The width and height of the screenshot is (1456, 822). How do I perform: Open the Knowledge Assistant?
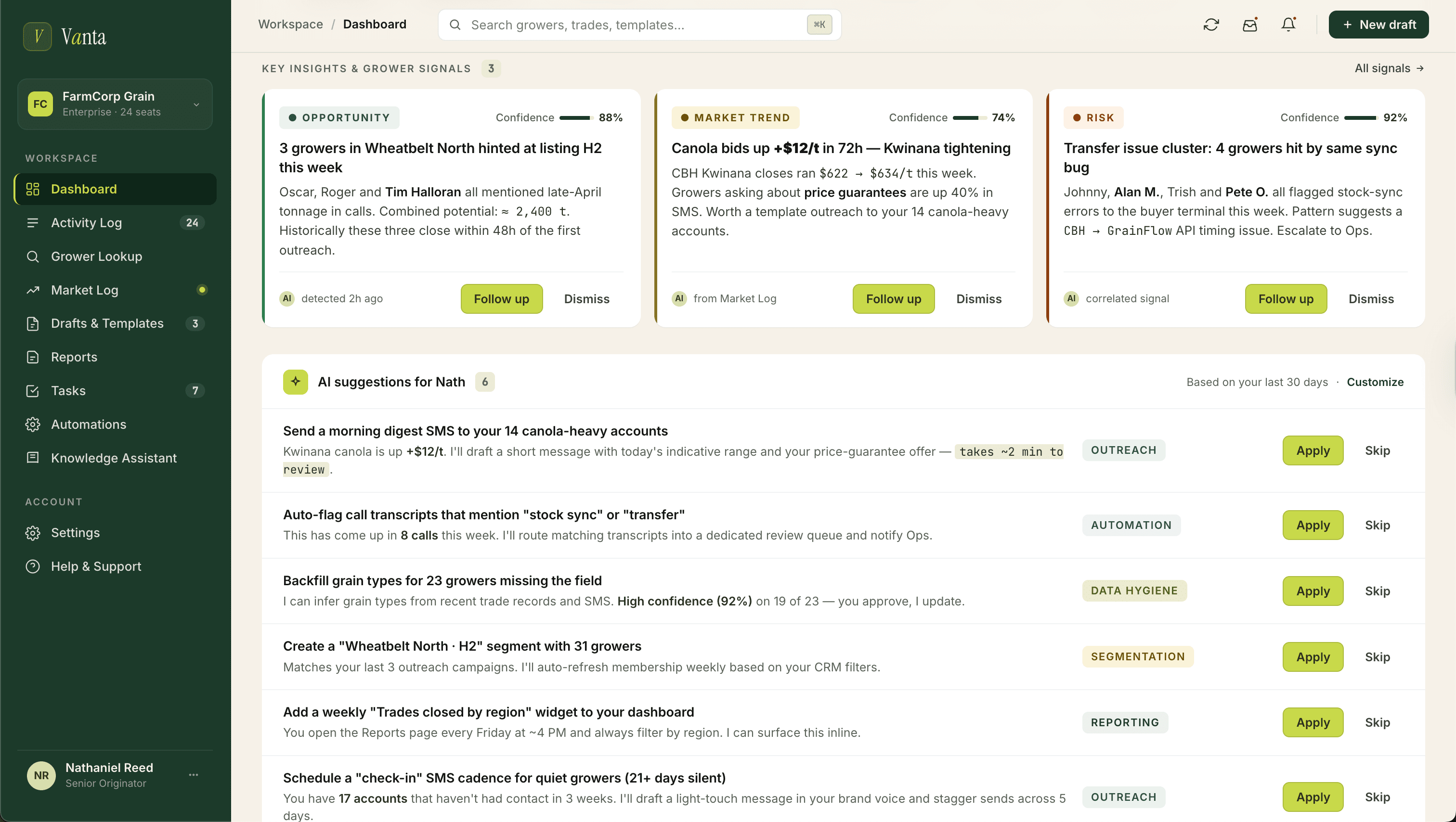(114, 458)
